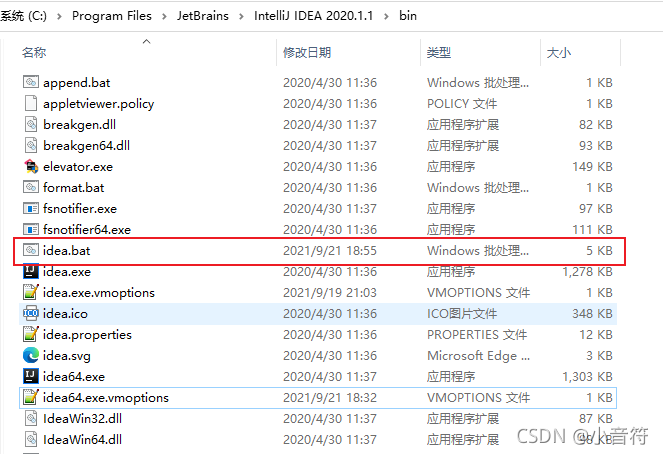Click the type Microsoft Edge ...
Screen dimensions: 663x454
click(478, 356)
